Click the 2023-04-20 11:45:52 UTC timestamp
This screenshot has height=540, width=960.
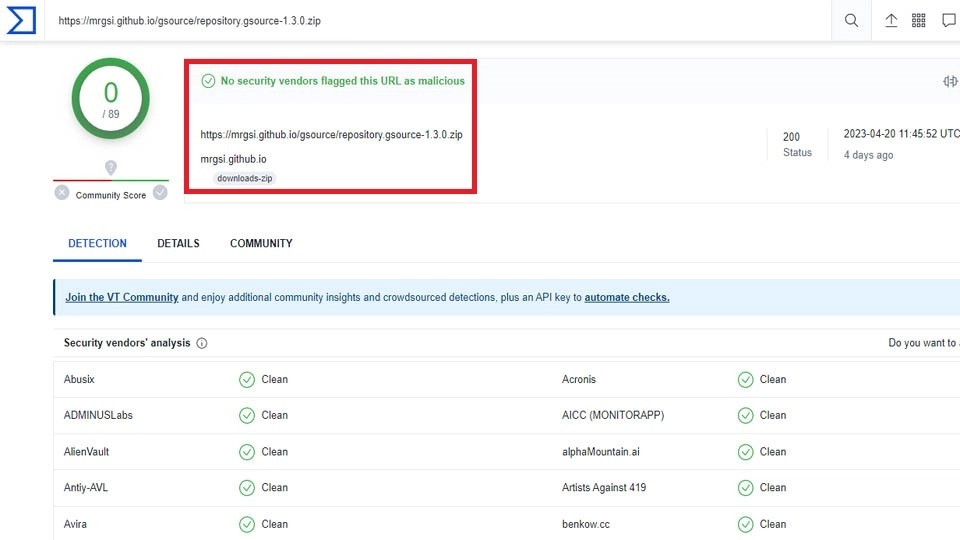pyautogui.click(x=901, y=133)
